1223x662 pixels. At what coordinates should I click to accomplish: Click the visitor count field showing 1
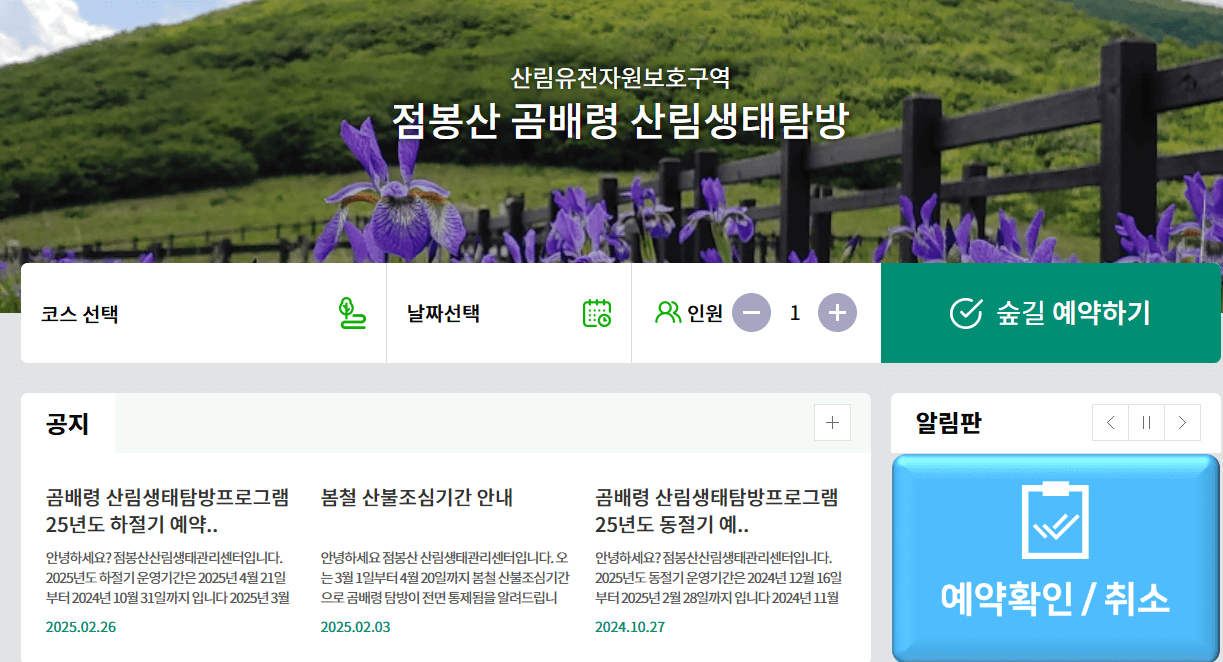pos(795,312)
